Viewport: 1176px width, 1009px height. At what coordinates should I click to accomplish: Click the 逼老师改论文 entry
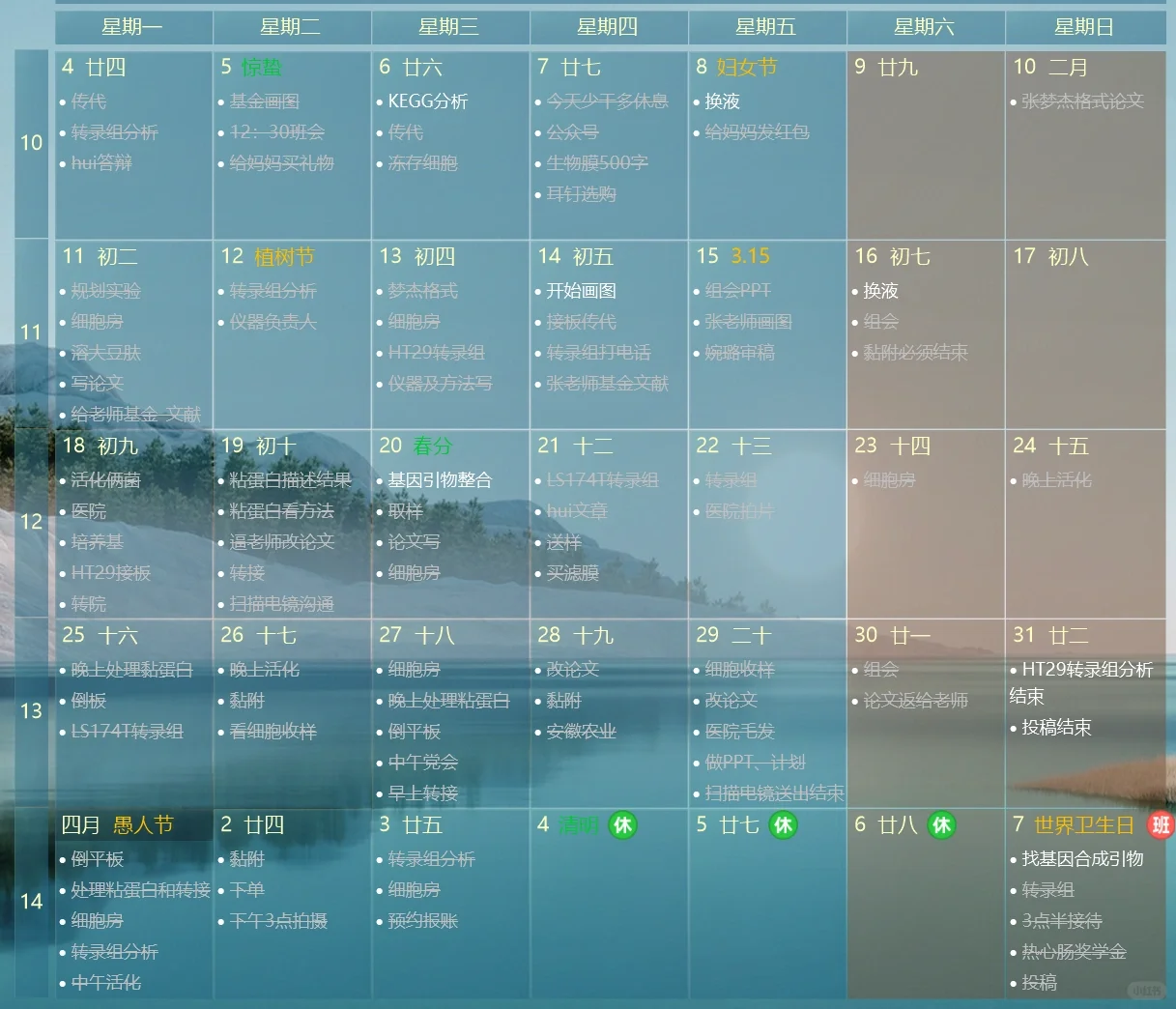pyautogui.click(x=282, y=542)
